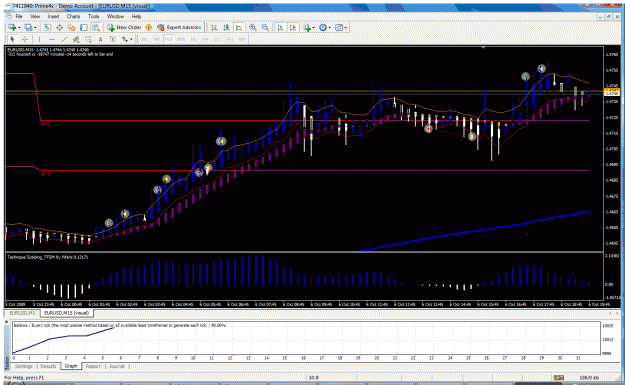Close the Tester panel with x
The width and height of the screenshot is (625, 385).
pyautogui.click(x=7, y=321)
